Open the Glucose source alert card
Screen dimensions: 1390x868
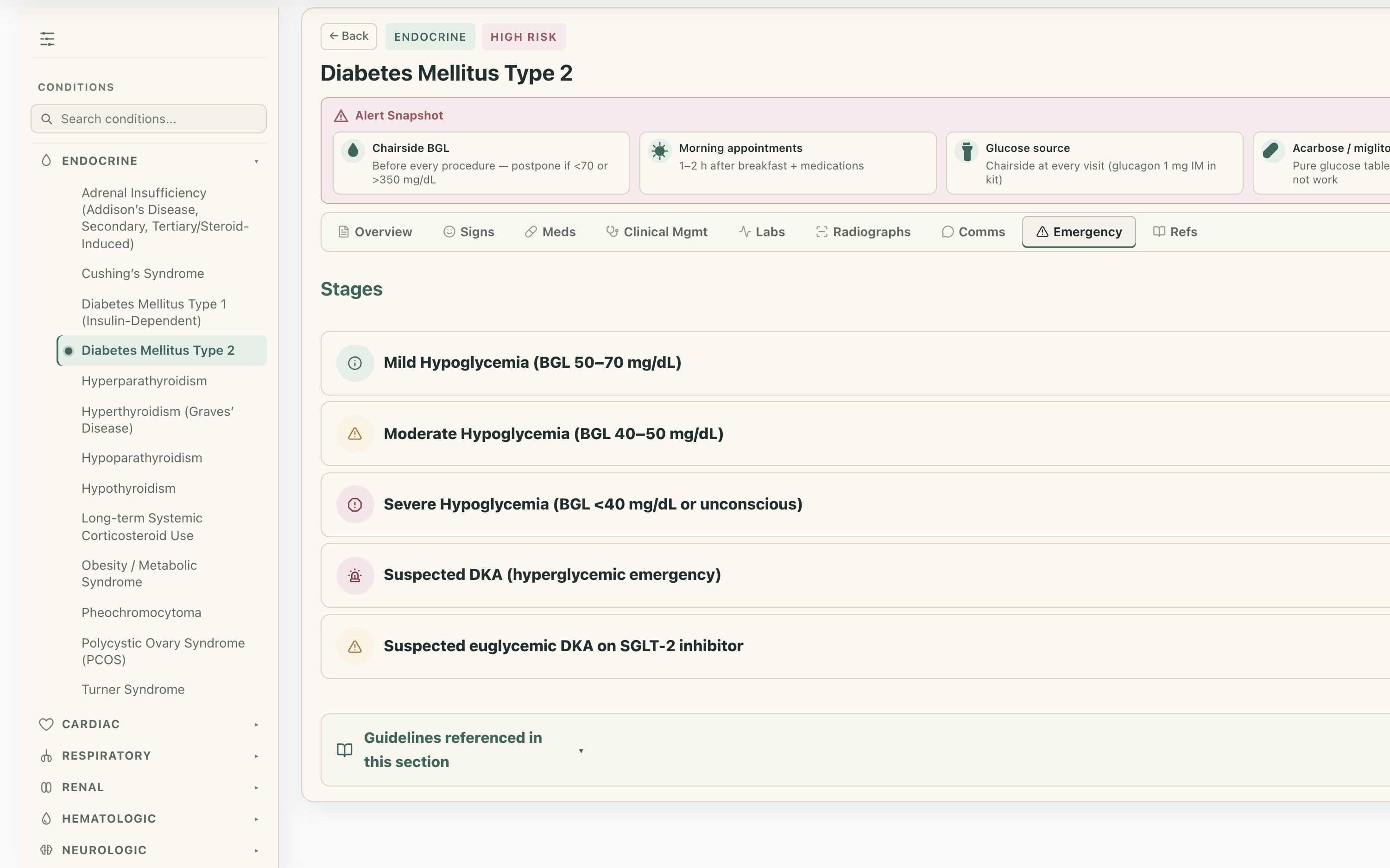click(1094, 164)
